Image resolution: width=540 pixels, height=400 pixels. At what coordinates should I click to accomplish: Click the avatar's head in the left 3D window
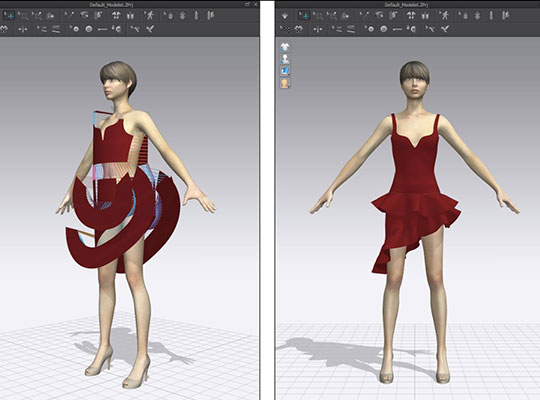pyautogui.click(x=118, y=80)
